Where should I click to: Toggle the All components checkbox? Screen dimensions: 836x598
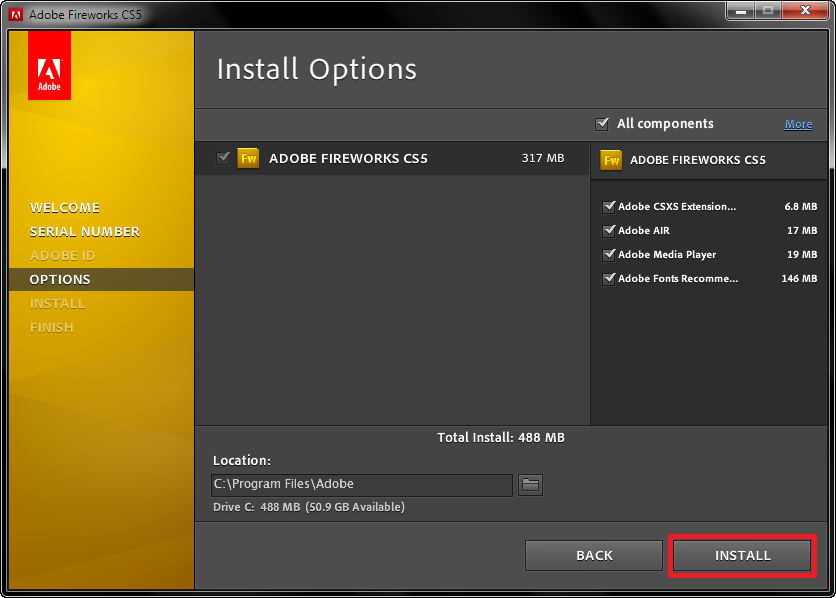point(602,124)
